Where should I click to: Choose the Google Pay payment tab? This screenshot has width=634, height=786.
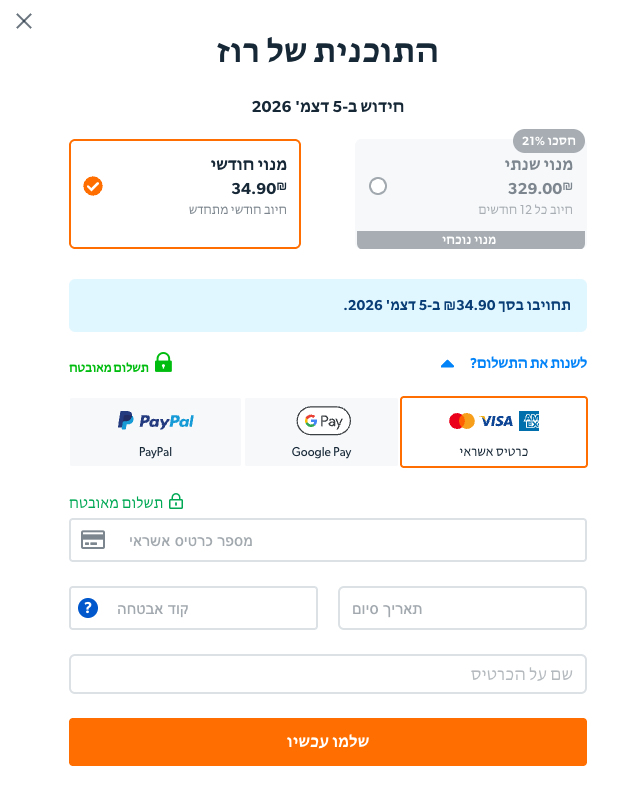[323, 432]
